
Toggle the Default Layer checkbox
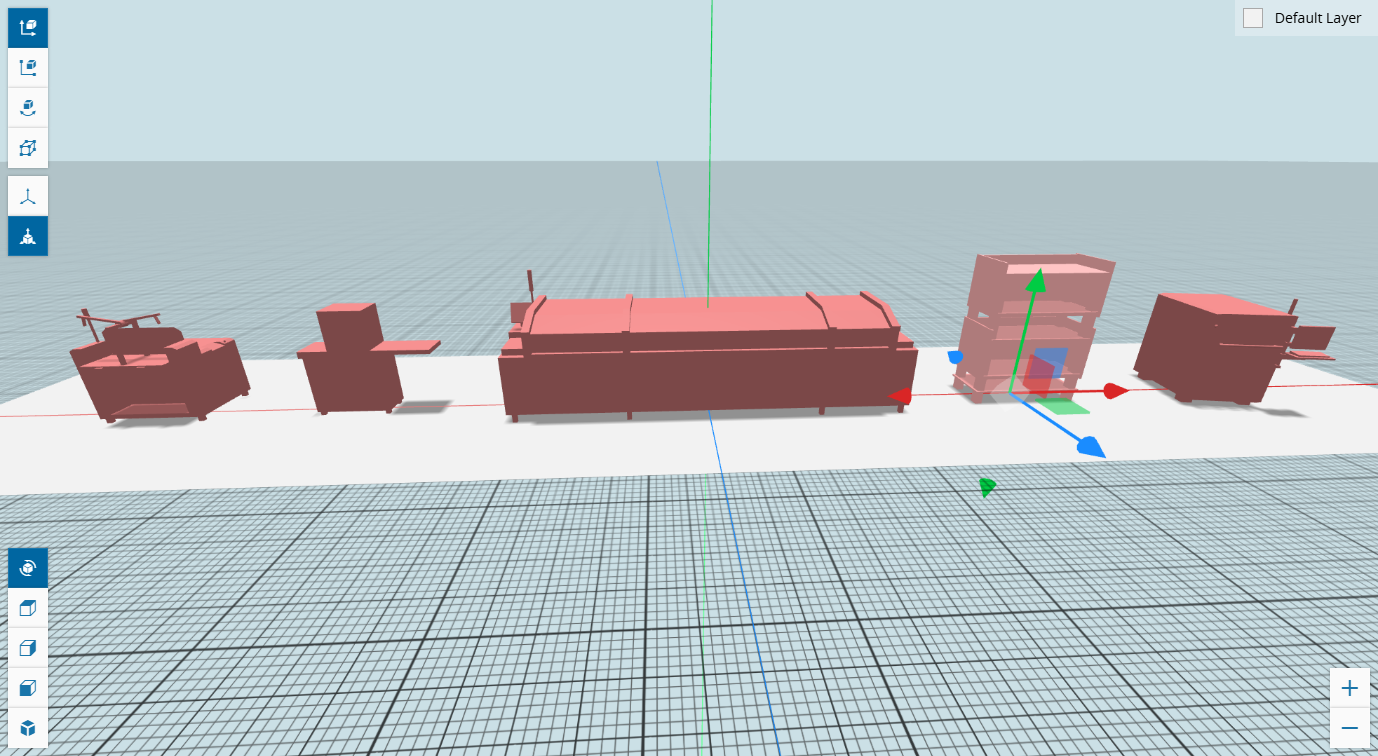point(1253,18)
